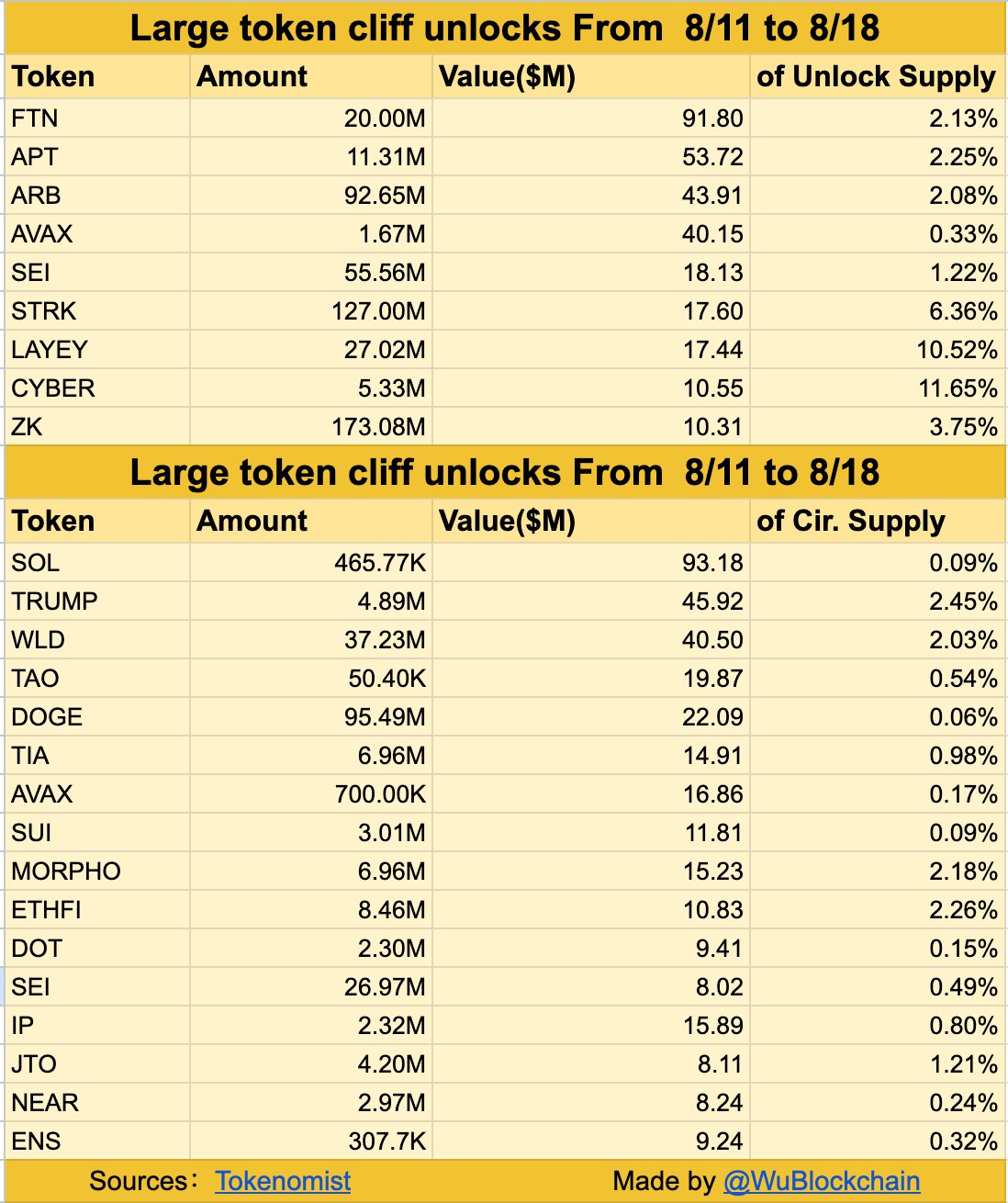Viewport: 1008px width, 1203px height.
Task: Open the Tokenomist source link
Action: (283, 1181)
